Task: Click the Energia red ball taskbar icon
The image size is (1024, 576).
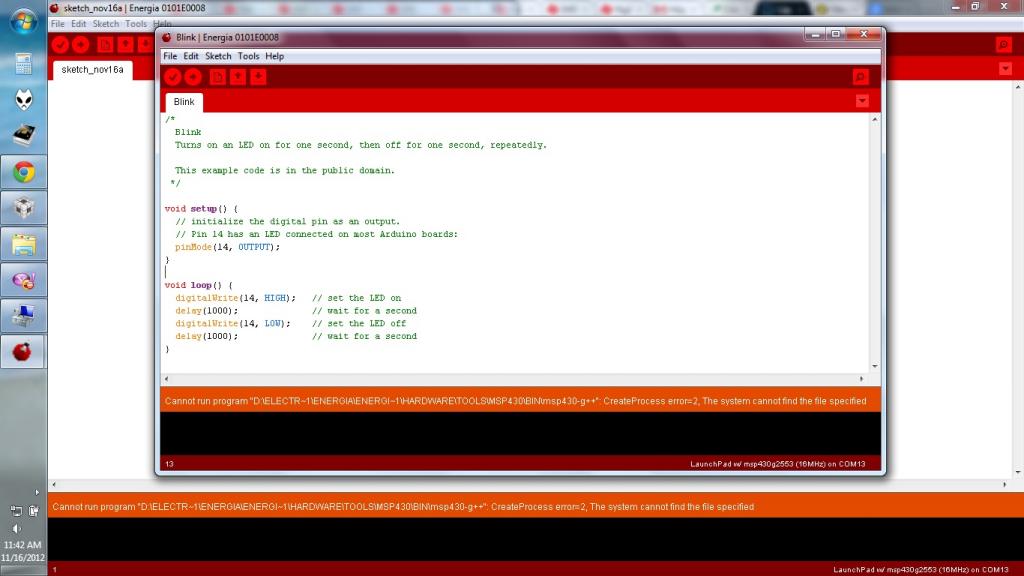Action: tap(24, 351)
